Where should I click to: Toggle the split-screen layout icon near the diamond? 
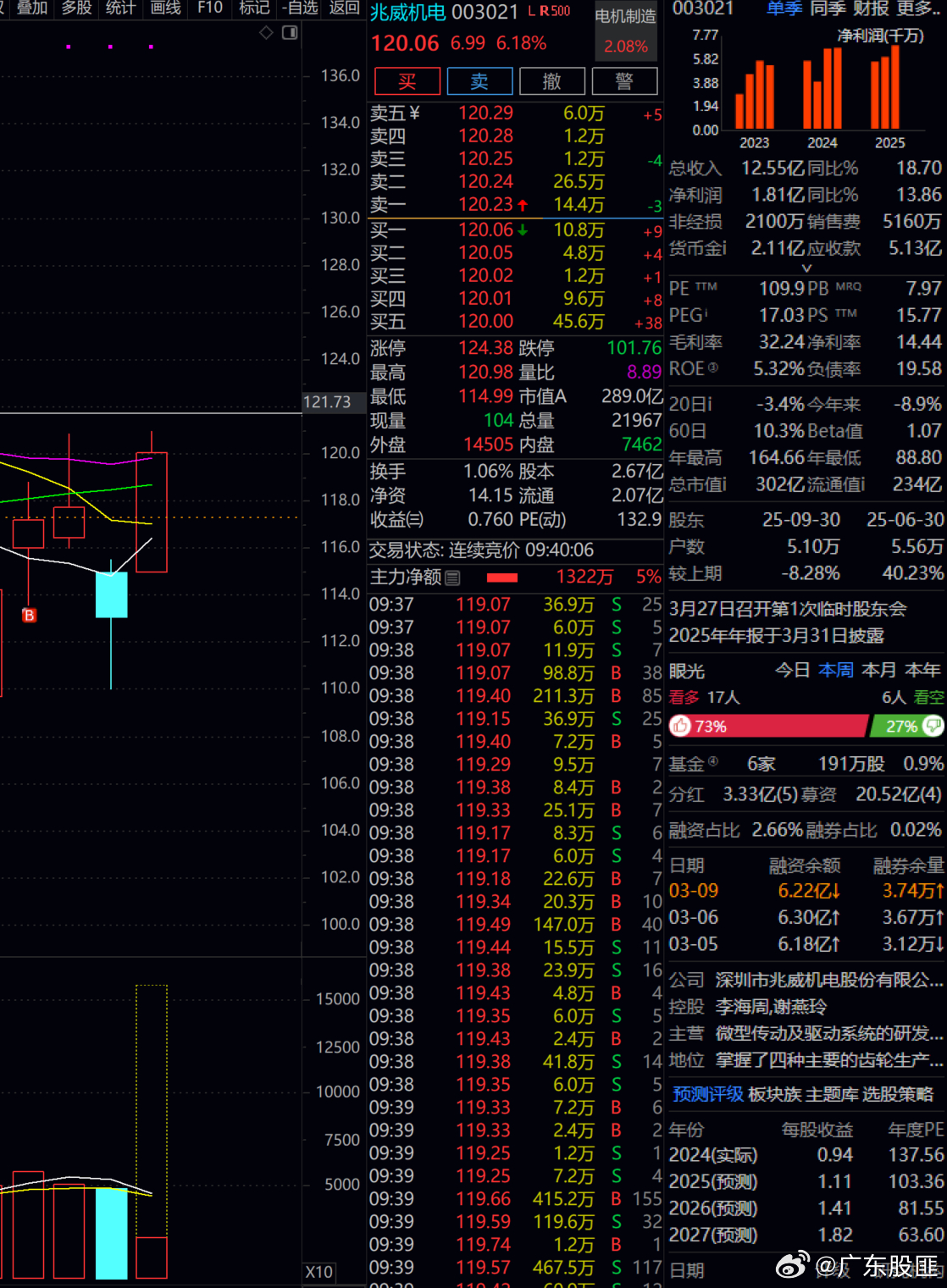(x=289, y=33)
